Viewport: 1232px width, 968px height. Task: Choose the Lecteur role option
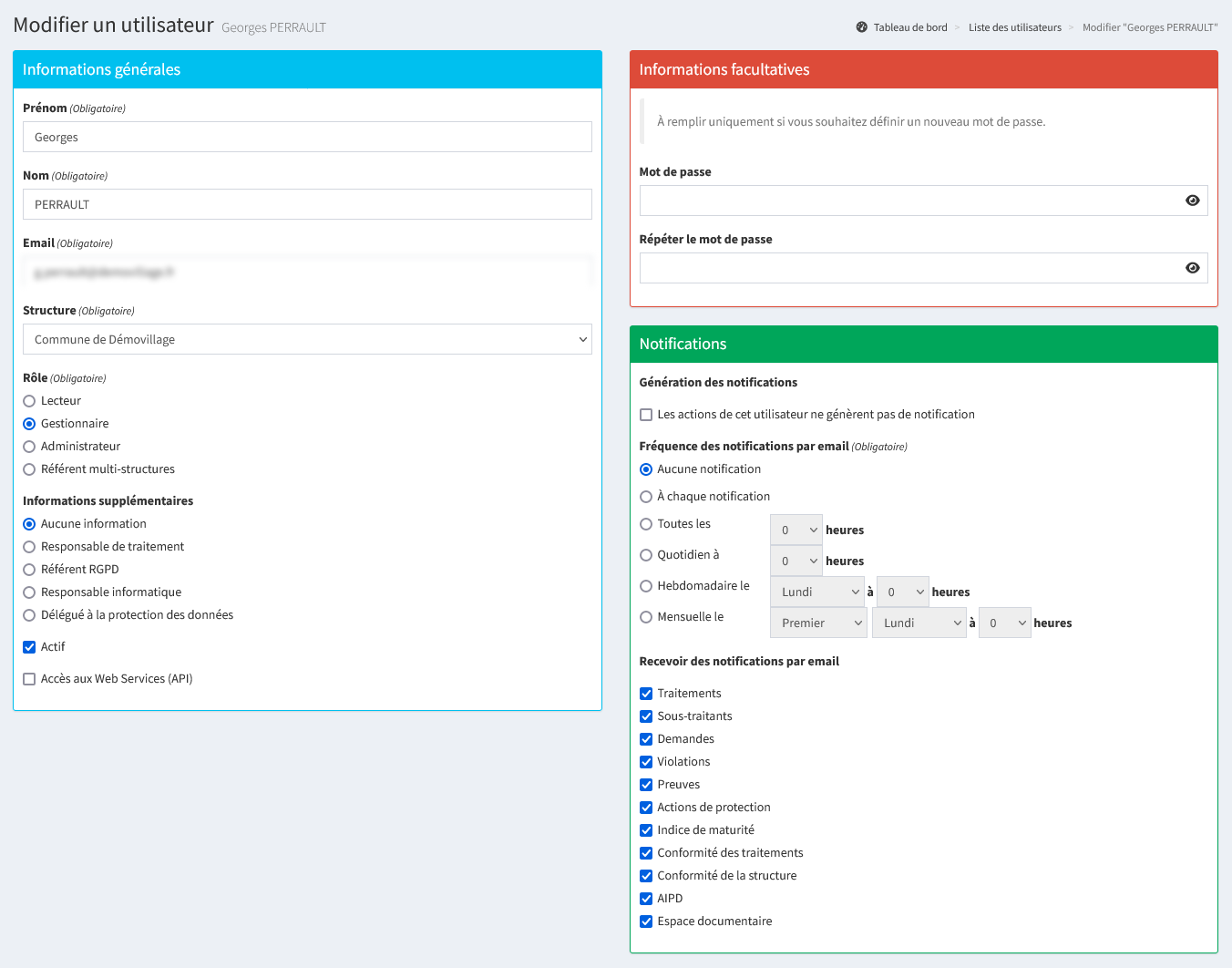pos(29,401)
